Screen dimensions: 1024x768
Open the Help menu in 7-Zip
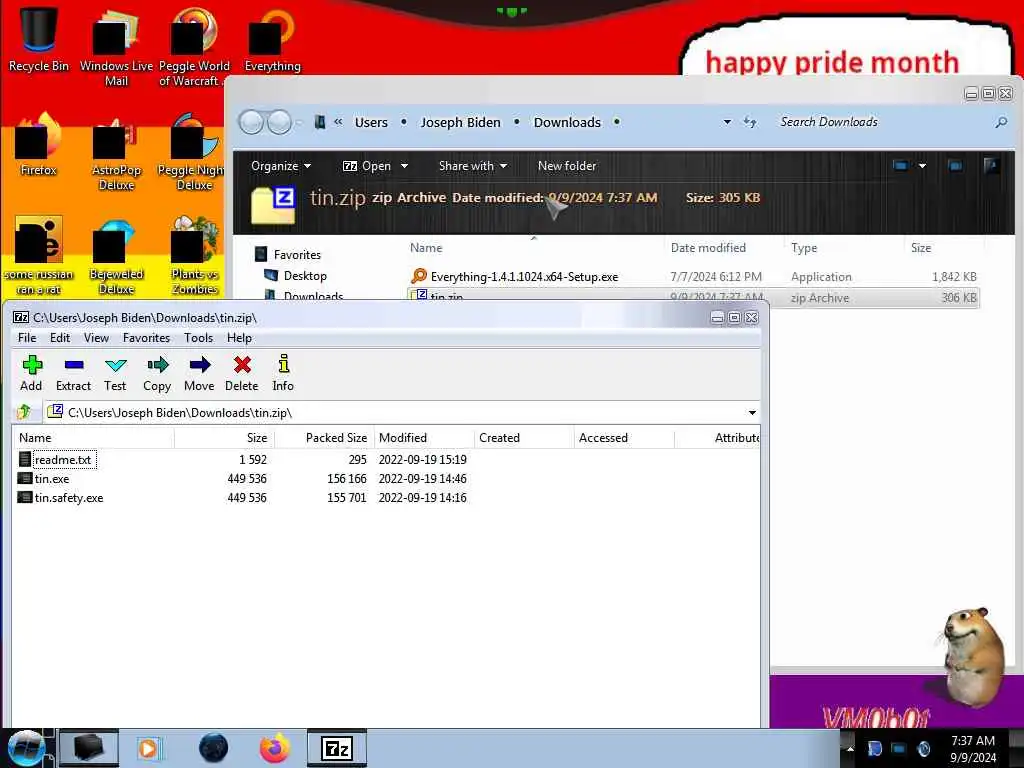pos(239,338)
